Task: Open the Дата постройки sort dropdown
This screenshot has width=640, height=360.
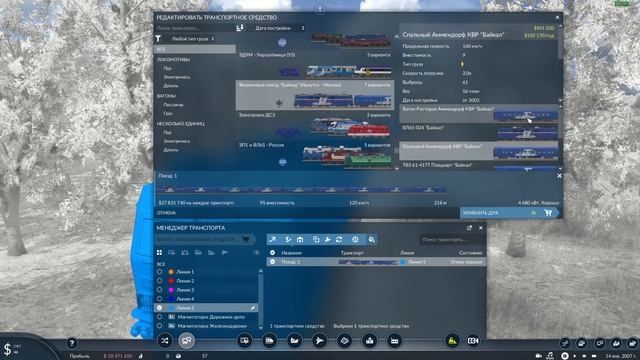Action: click(280, 28)
